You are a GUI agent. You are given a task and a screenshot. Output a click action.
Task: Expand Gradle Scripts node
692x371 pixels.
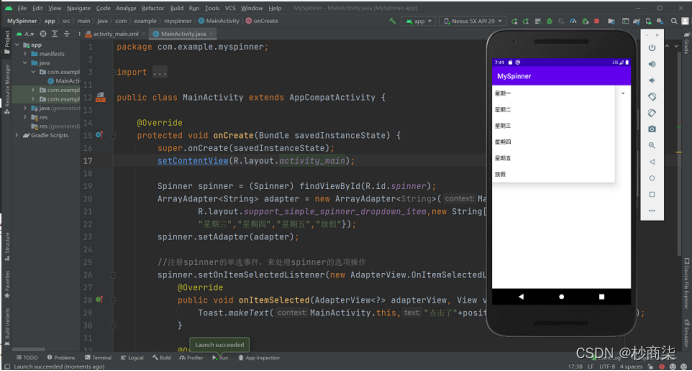click(17, 135)
